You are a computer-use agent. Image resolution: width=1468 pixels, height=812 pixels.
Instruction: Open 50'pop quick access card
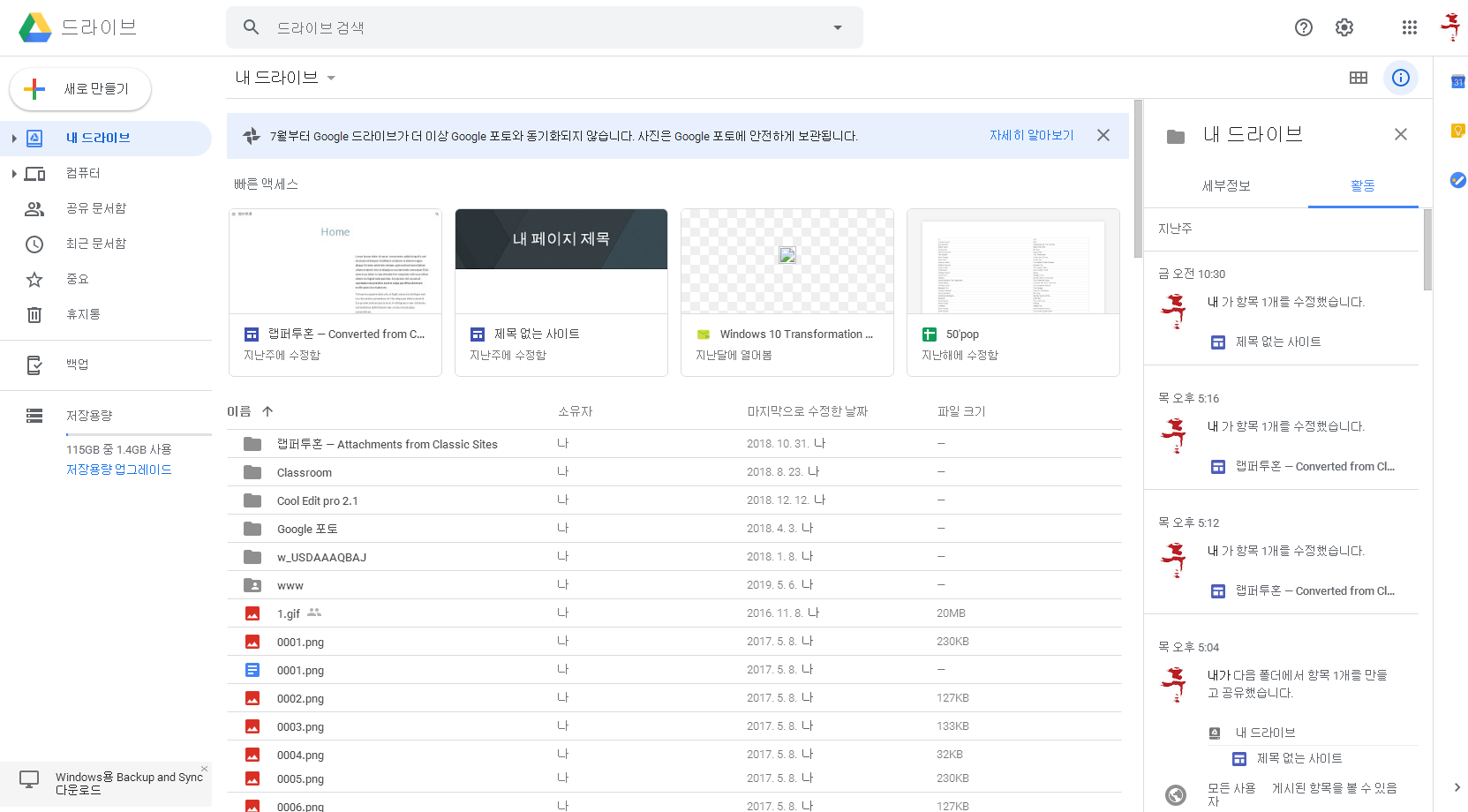tap(1013, 293)
